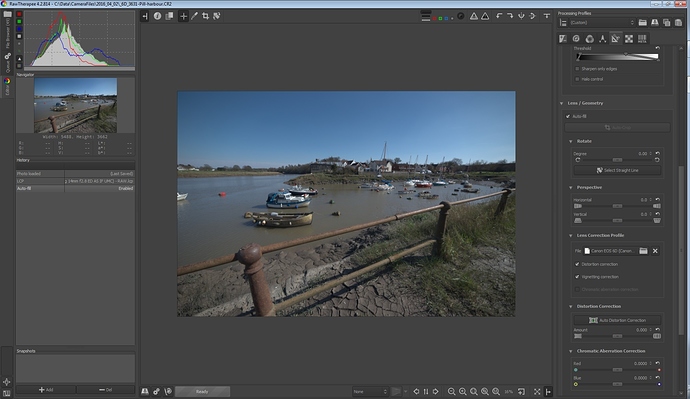
Task: Select the Crop tool
Action: (206, 16)
